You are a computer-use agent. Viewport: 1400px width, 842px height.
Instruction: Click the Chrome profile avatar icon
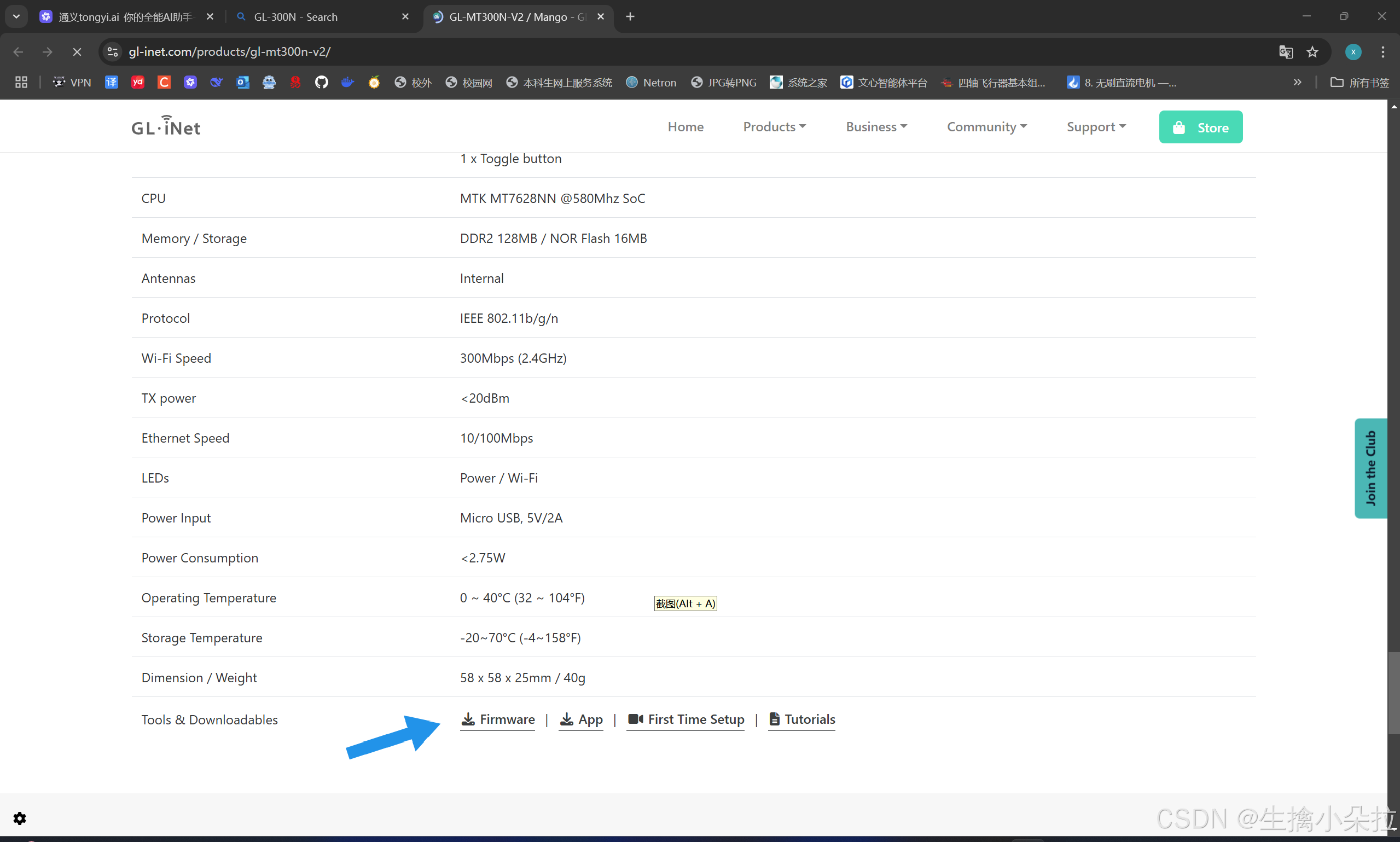1353,51
